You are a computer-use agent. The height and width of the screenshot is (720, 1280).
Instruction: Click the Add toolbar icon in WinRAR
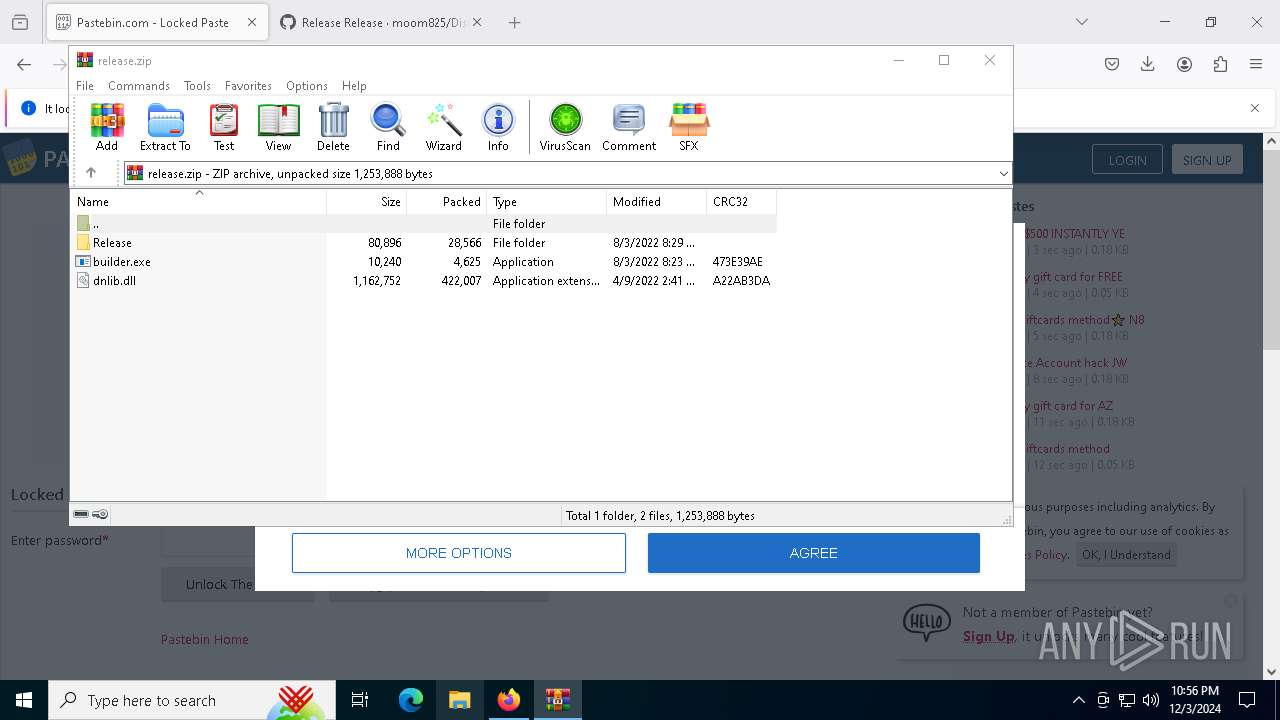coord(107,127)
